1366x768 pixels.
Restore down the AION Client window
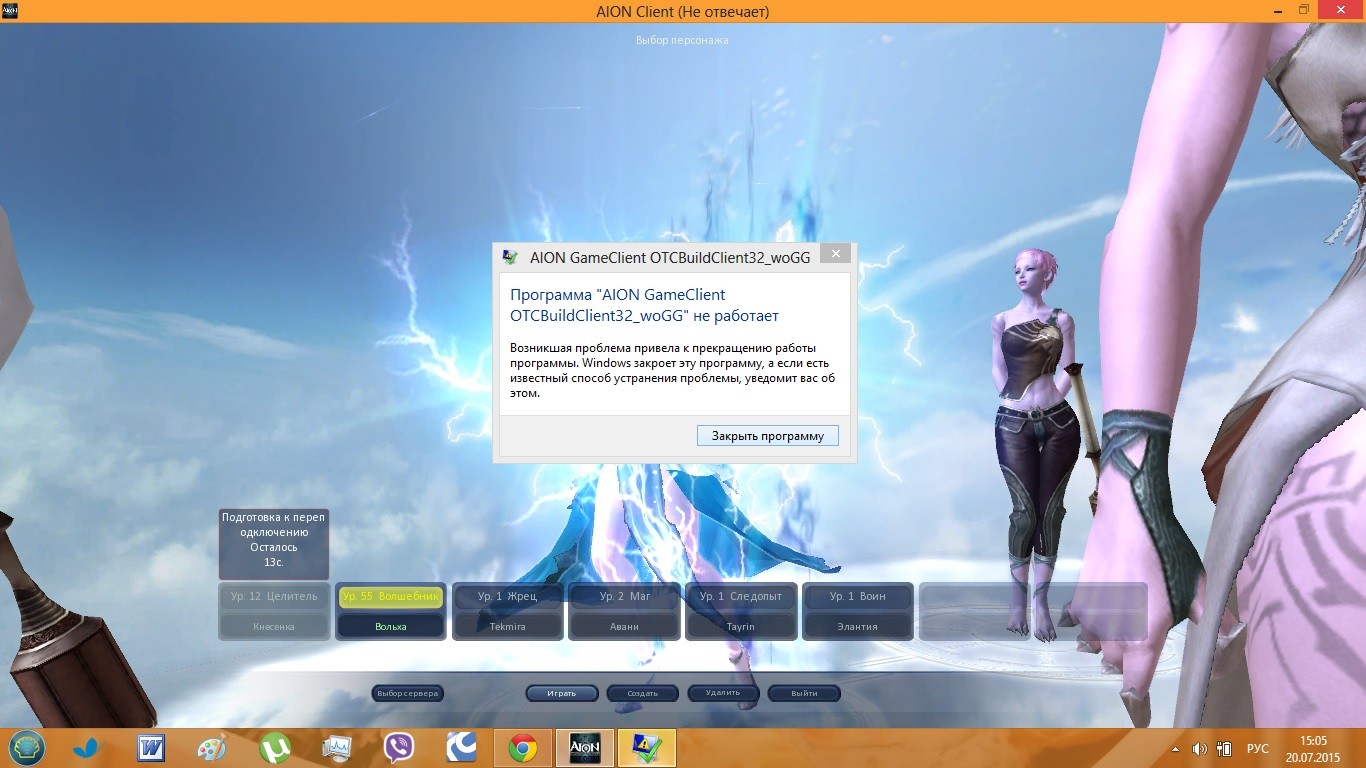[x=1304, y=9]
